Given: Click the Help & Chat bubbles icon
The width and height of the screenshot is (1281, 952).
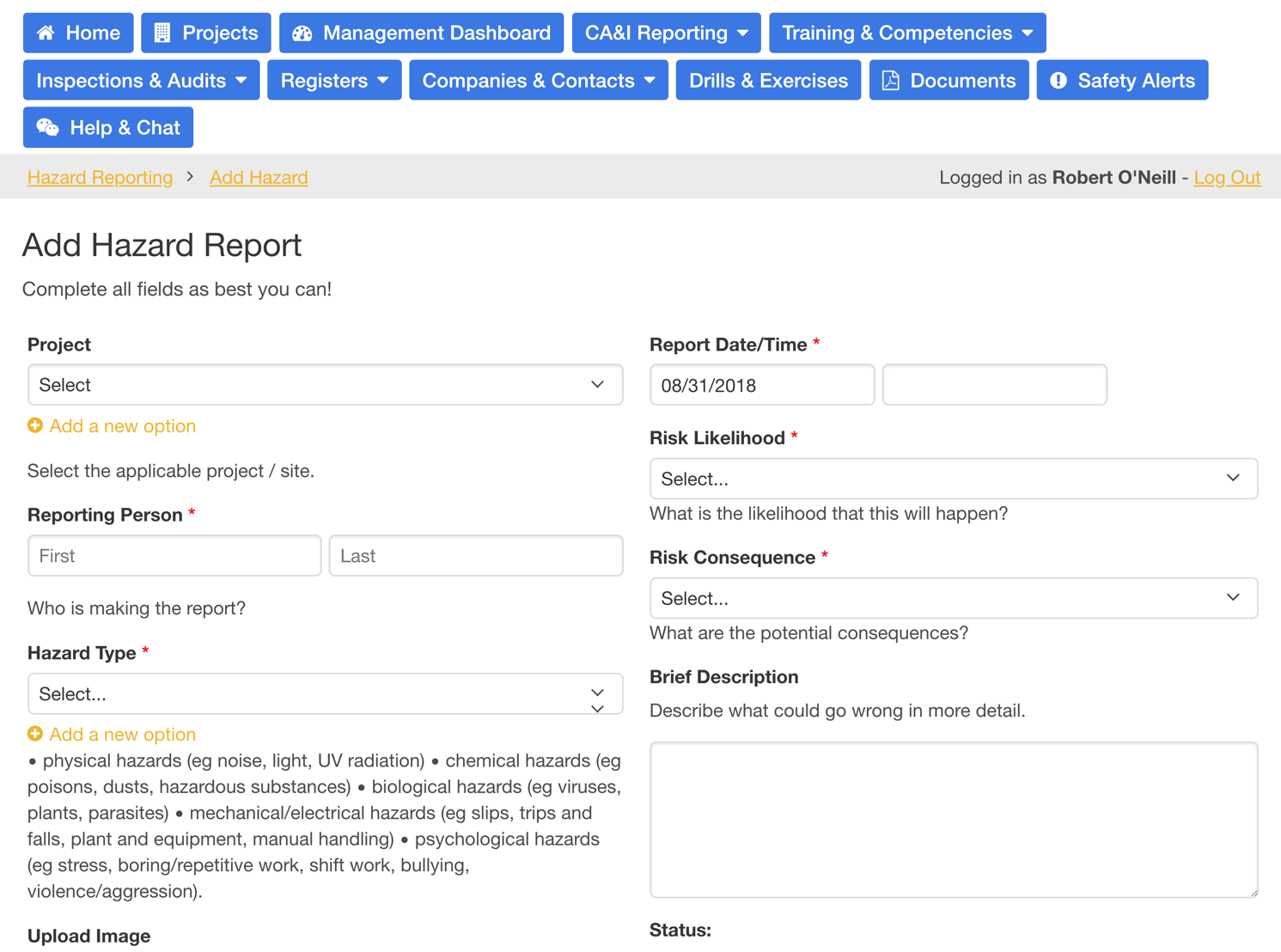Looking at the screenshot, I should (47, 127).
